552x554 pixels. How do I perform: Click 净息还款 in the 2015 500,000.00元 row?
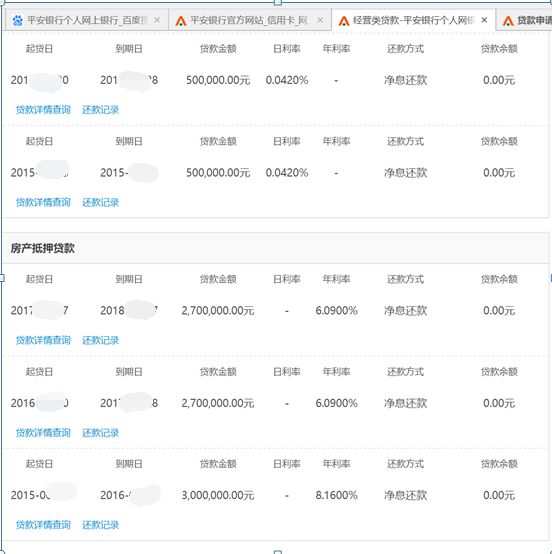[x=406, y=173]
